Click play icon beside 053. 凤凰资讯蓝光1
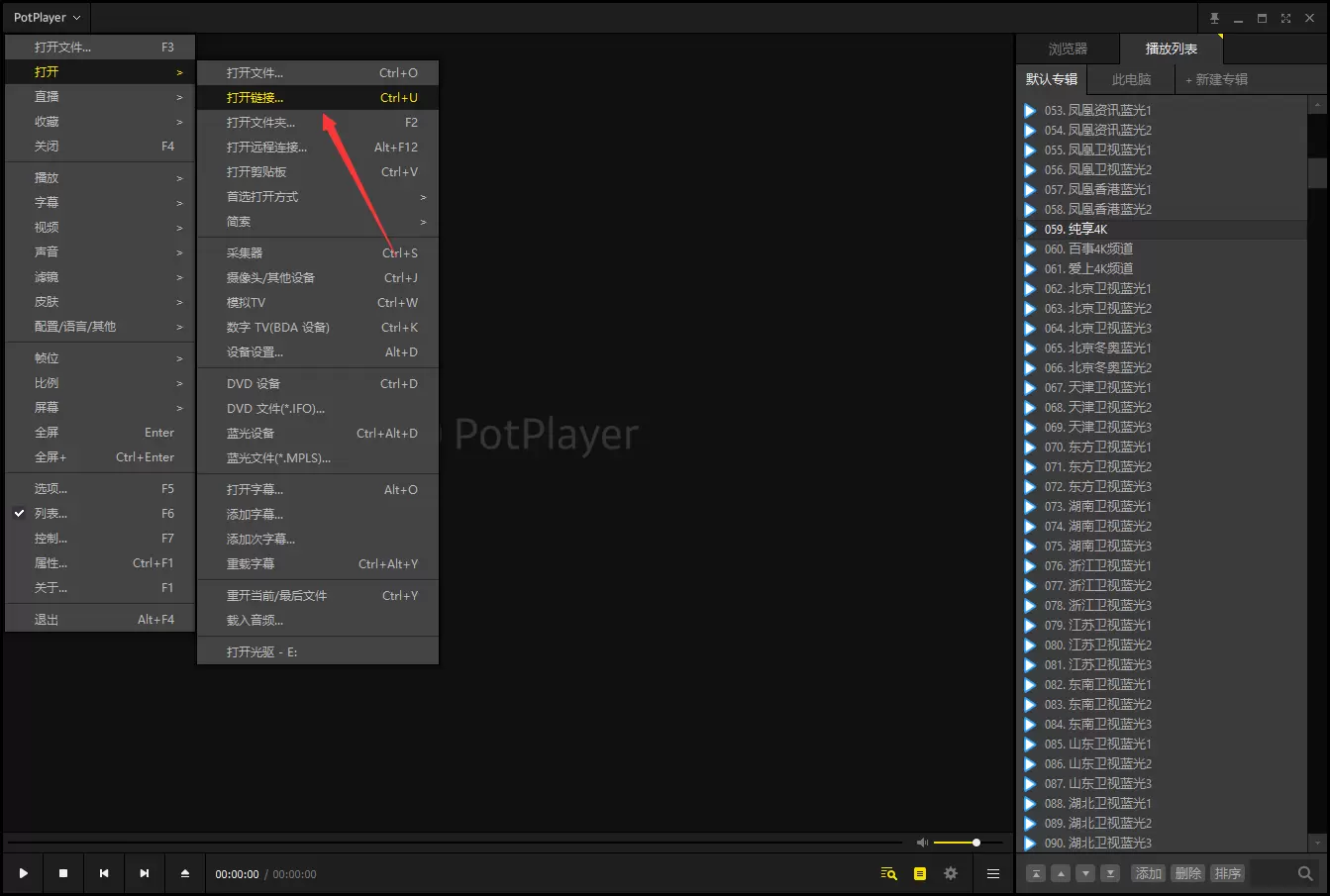Screen dimensions: 1330x896 tap(1030, 111)
